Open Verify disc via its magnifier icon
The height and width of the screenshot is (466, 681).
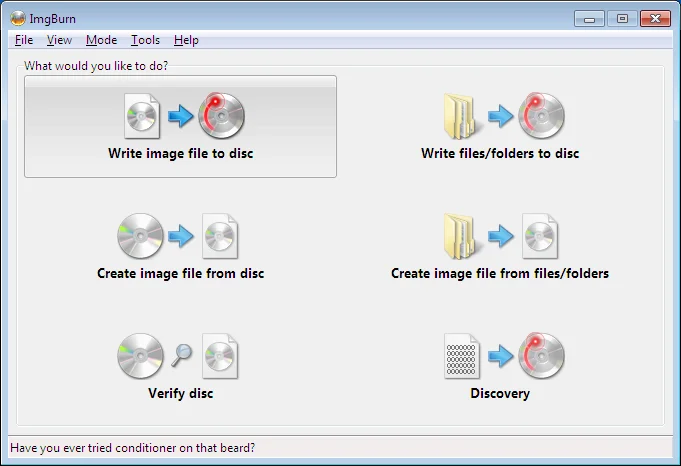click(180, 355)
